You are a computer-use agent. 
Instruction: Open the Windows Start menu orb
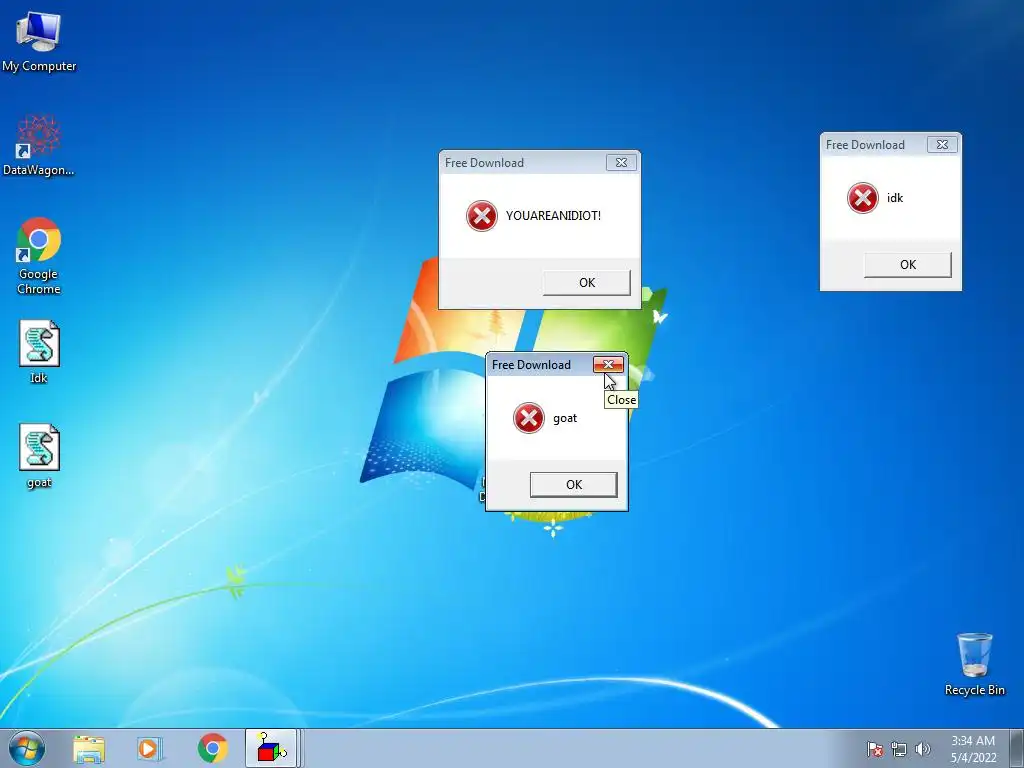[x=27, y=748]
